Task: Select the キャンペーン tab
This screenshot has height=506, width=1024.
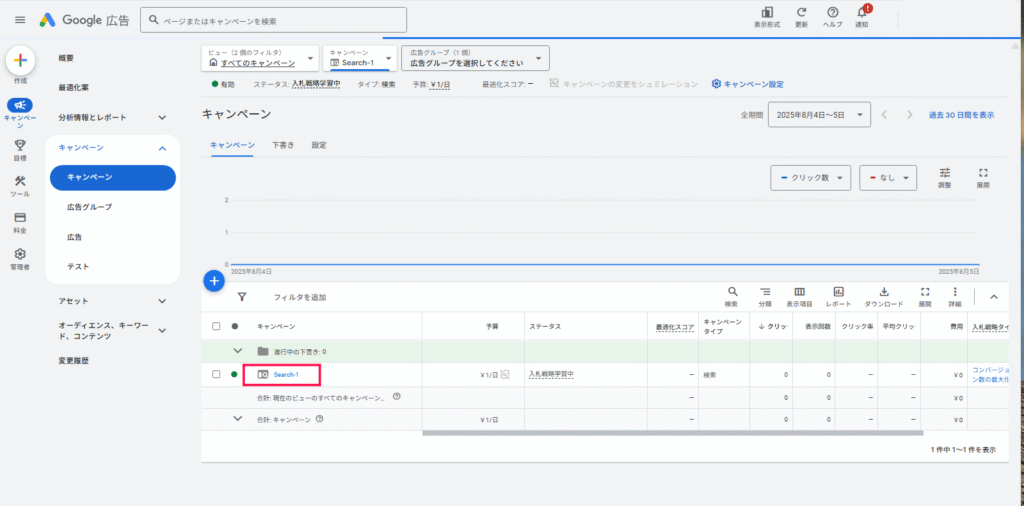Action: tap(232, 146)
